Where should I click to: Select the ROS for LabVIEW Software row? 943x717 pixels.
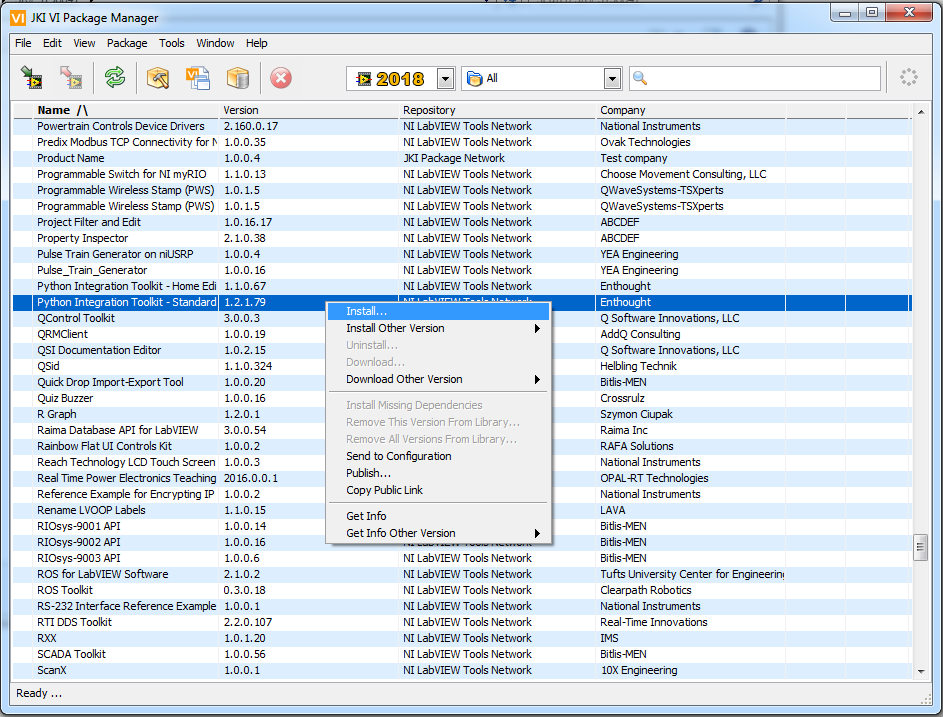click(x=462, y=574)
